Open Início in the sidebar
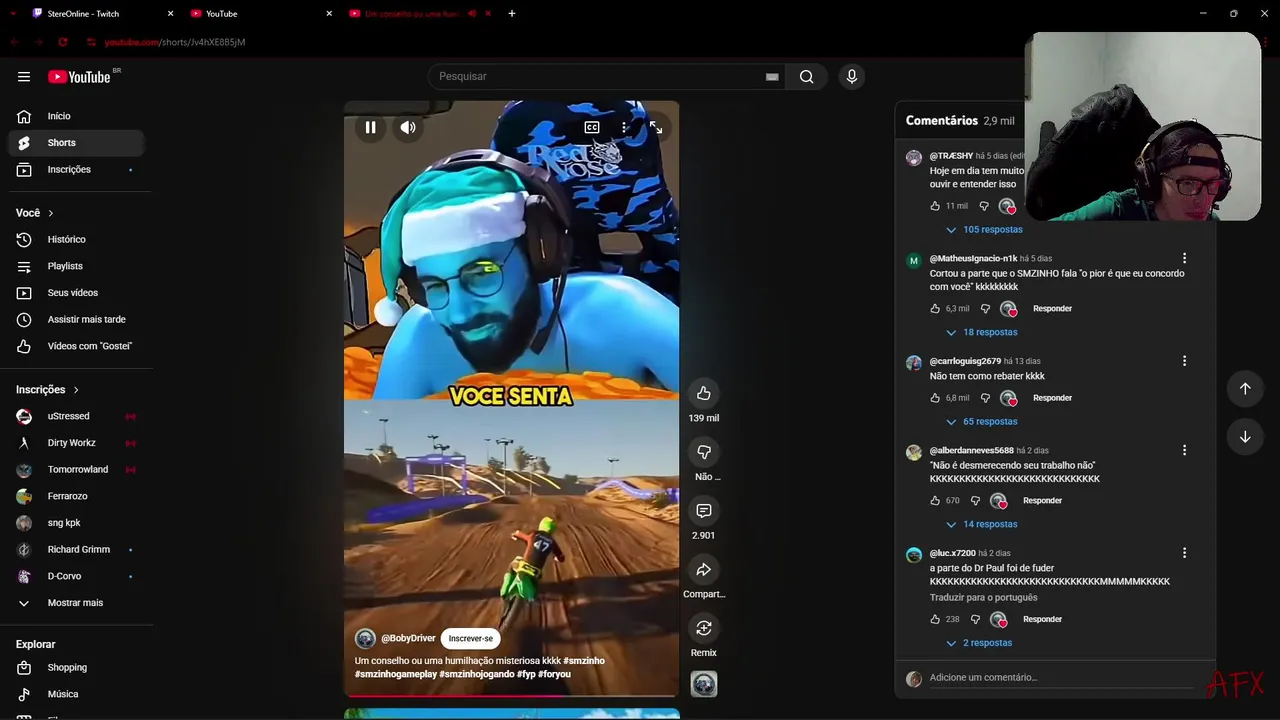Viewport: 1280px width, 720px height. pyautogui.click(x=76, y=116)
